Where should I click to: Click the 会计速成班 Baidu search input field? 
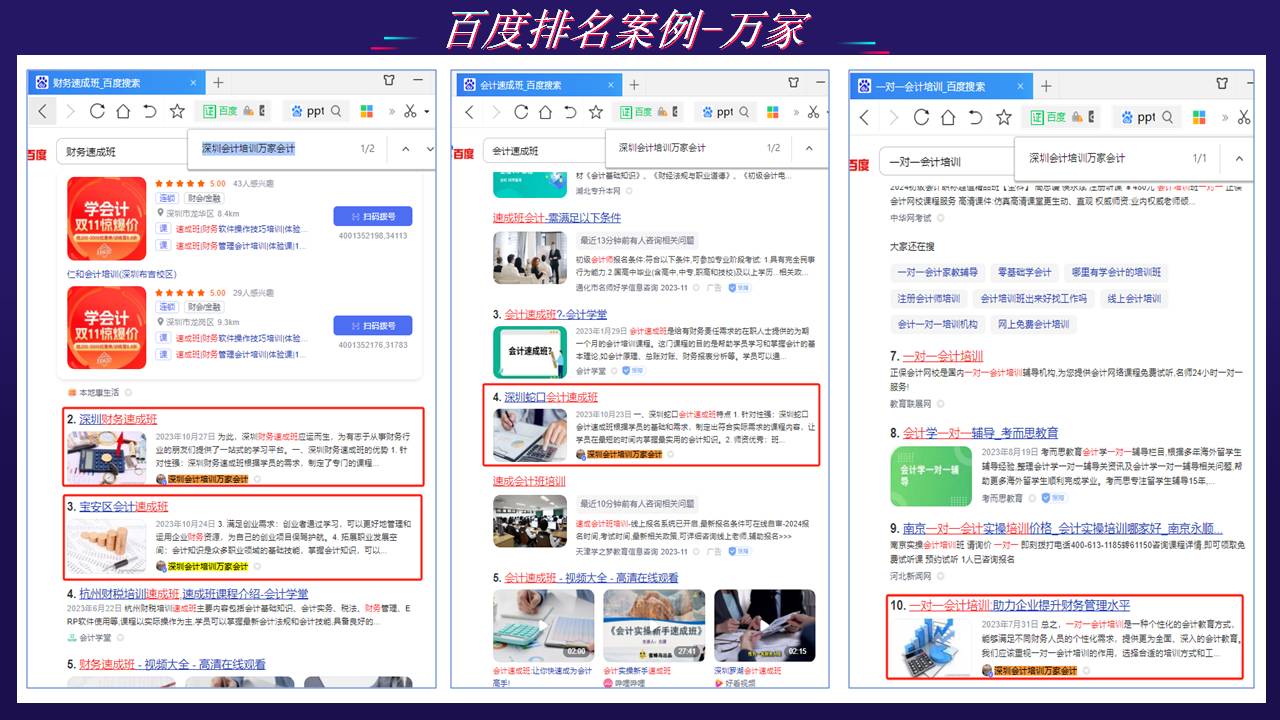coord(544,152)
